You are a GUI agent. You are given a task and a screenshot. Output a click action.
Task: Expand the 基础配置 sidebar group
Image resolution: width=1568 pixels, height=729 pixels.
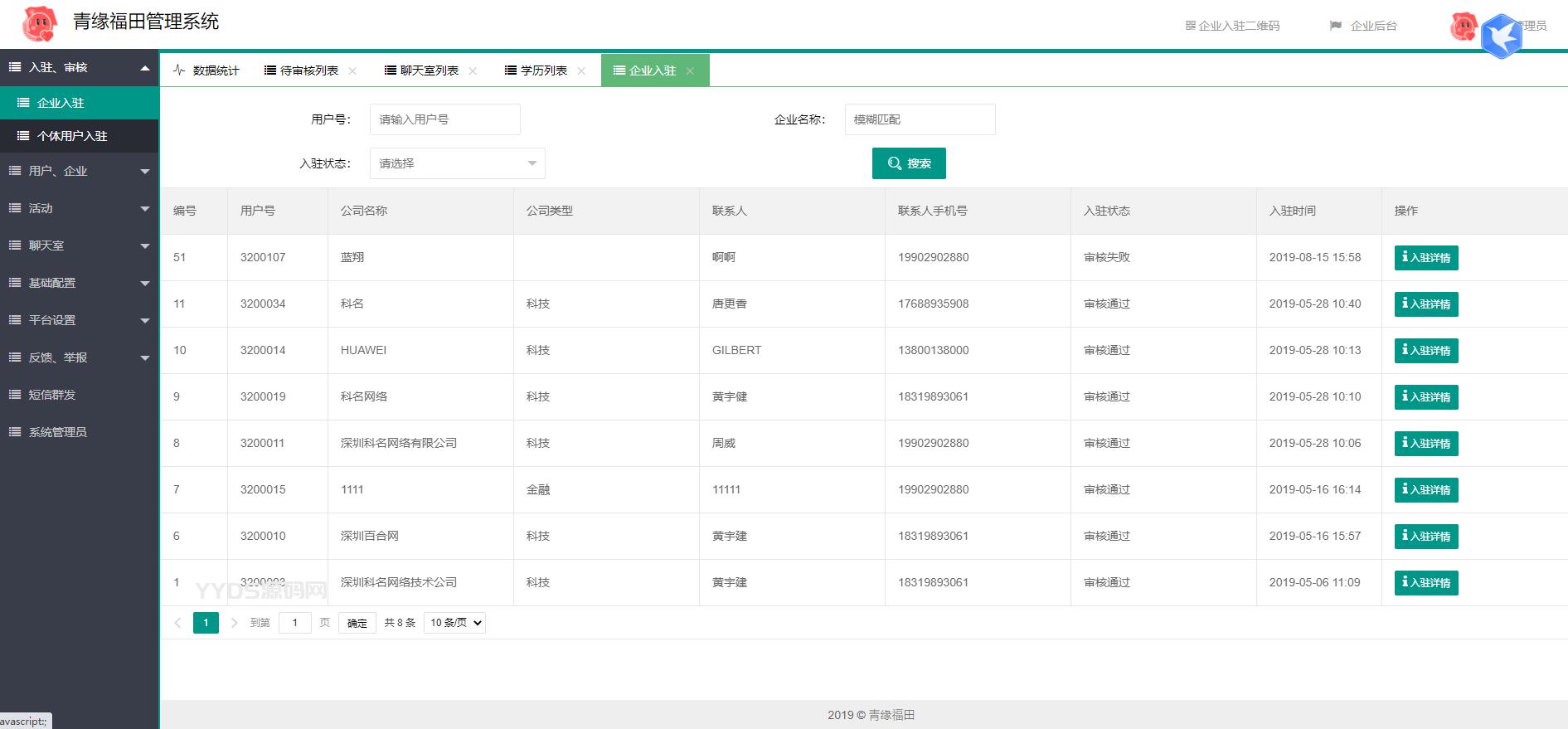145,284
